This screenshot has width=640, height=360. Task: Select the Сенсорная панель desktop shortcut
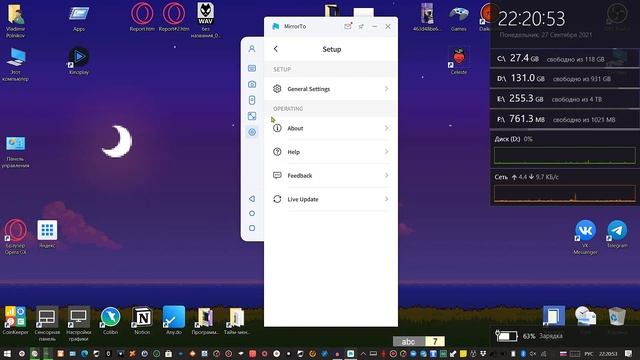(x=47, y=324)
